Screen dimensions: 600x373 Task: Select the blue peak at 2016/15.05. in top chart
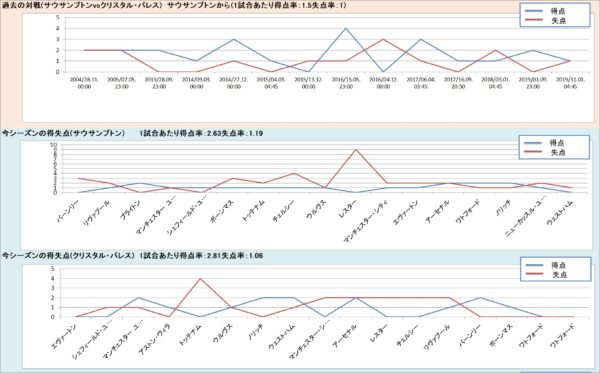point(346,28)
